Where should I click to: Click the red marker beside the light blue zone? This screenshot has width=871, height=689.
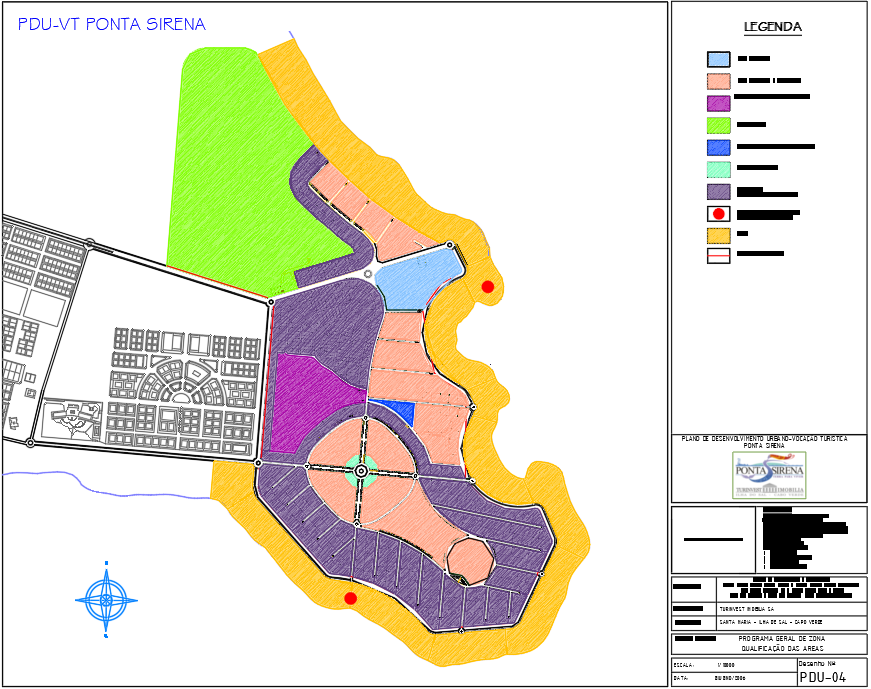pos(487,287)
